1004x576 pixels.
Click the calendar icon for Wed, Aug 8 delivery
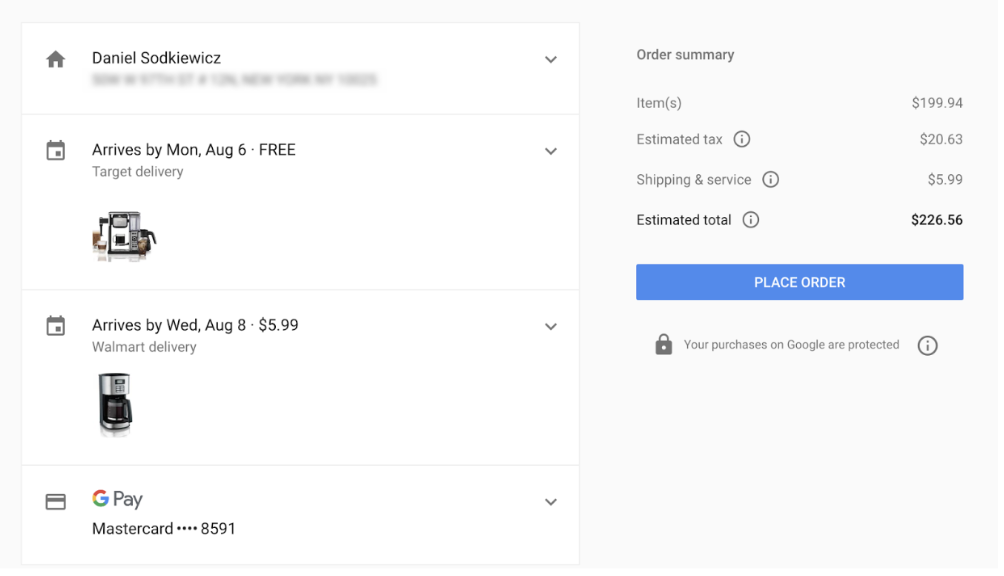(56, 326)
